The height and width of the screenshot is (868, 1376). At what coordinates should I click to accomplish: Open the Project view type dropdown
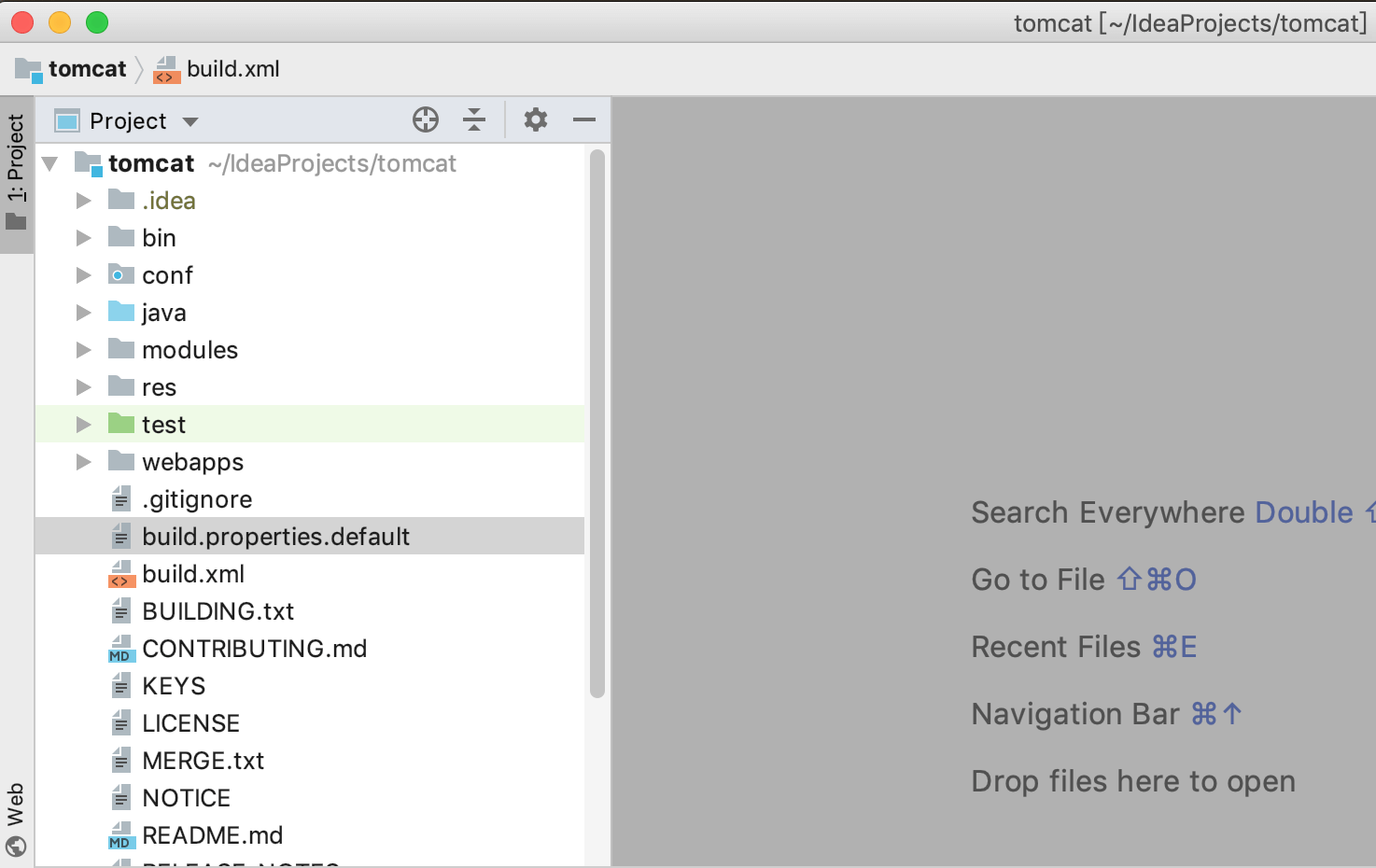pos(190,121)
